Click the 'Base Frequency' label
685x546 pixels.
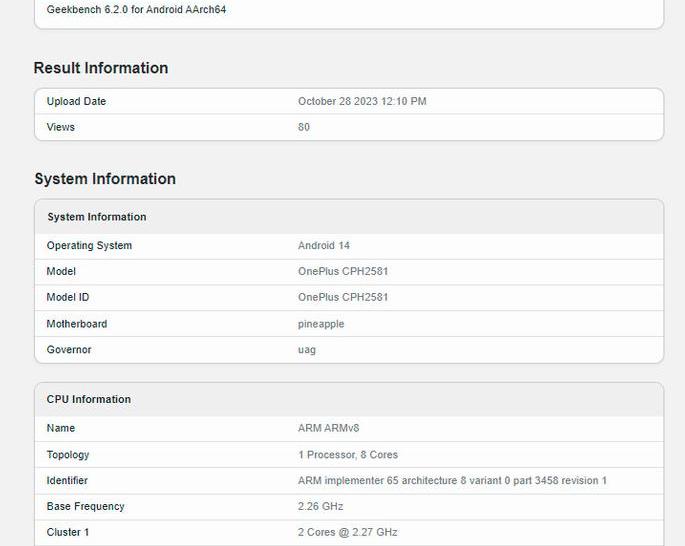coord(86,507)
